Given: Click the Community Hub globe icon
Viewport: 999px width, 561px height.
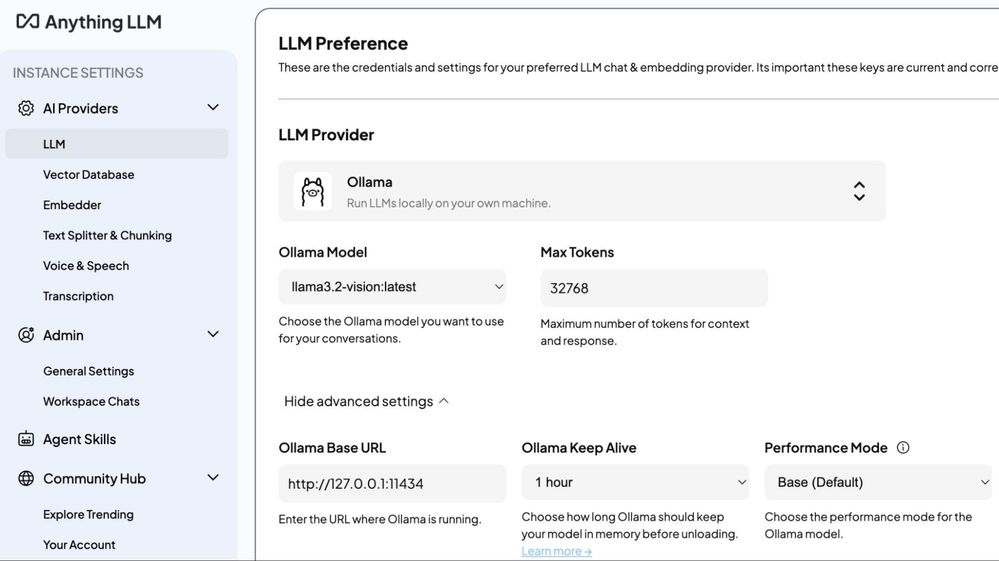Looking at the screenshot, I should (x=26, y=478).
